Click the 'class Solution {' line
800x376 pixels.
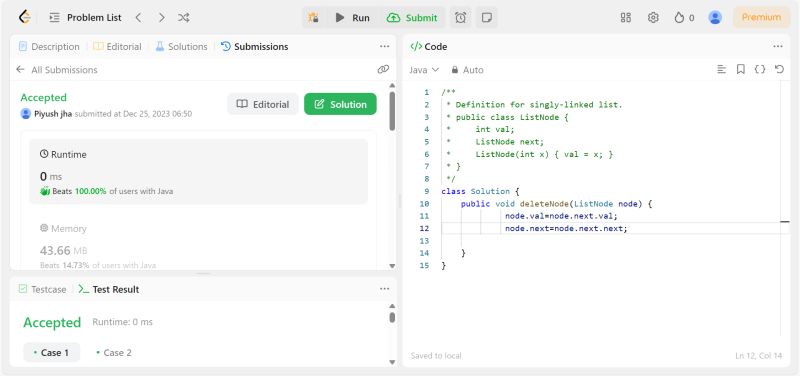(x=480, y=191)
